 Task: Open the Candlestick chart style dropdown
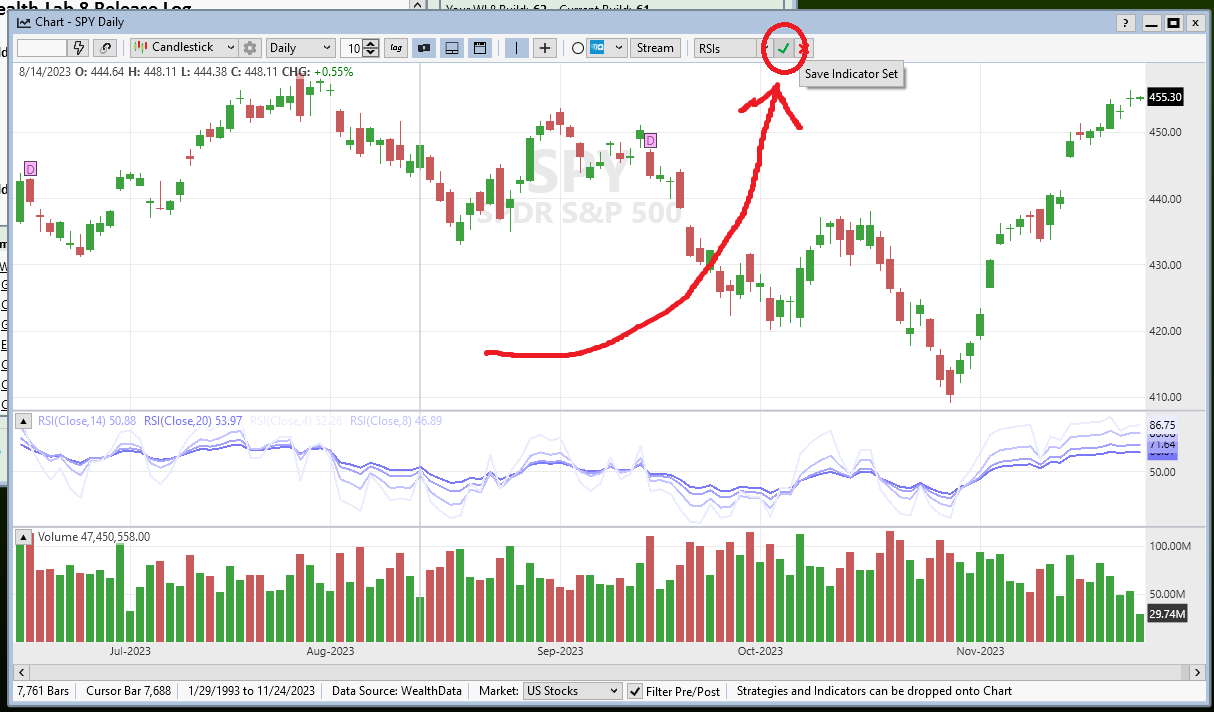pyautogui.click(x=184, y=47)
